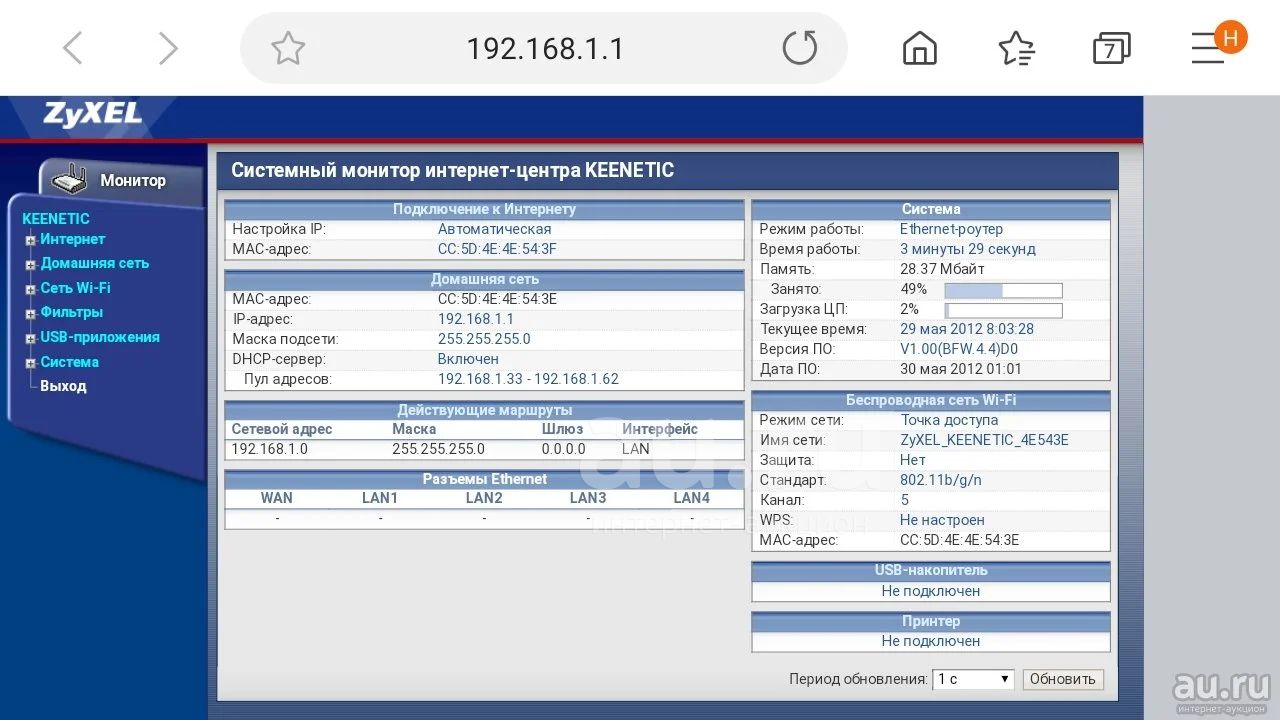The width and height of the screenshot is (1280, 720).
Task: Click the WAN port column header
Action: tap(277, 498)
